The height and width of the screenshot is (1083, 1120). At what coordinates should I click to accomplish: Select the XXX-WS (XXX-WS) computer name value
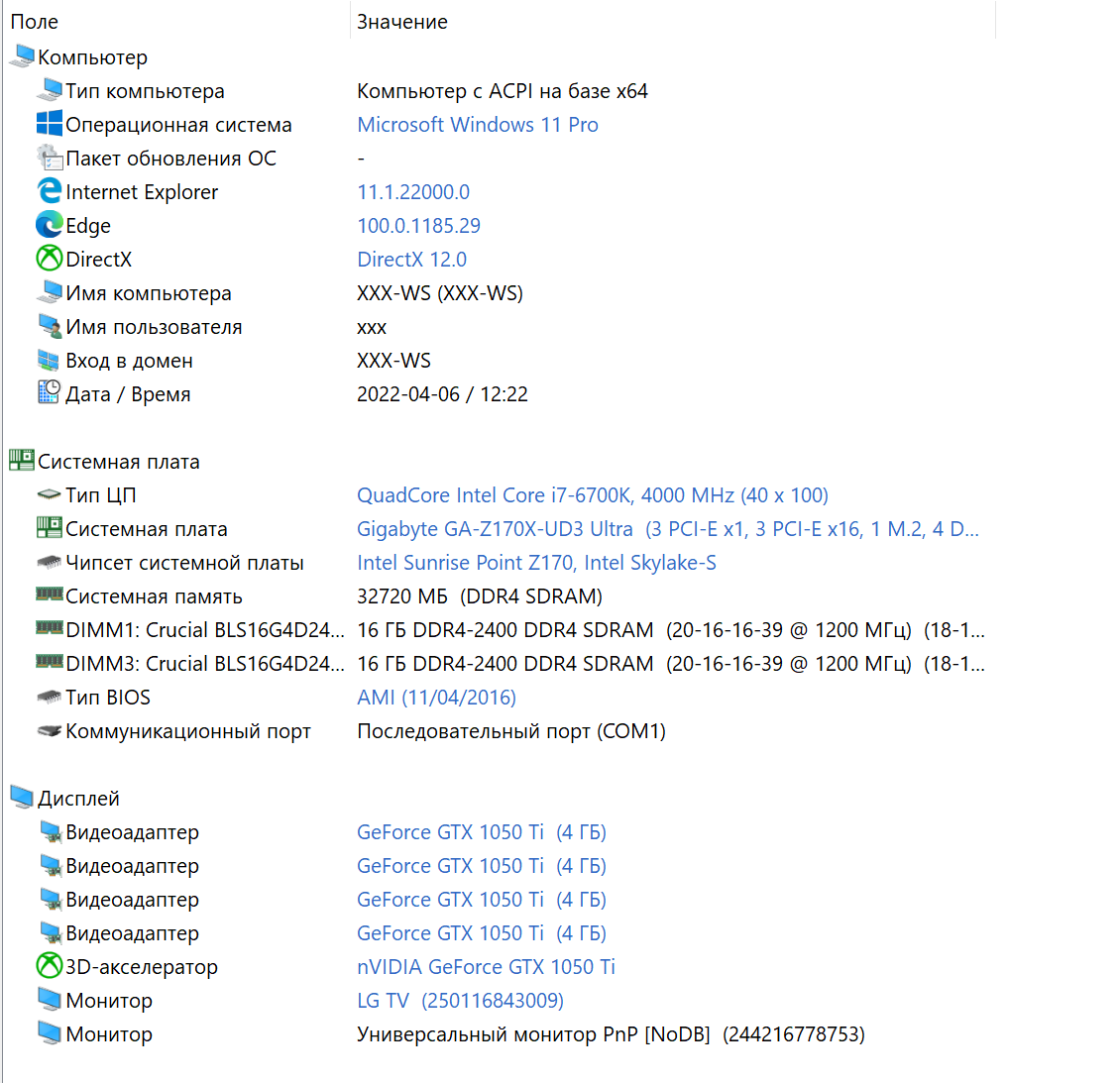[x=440, y=293]
